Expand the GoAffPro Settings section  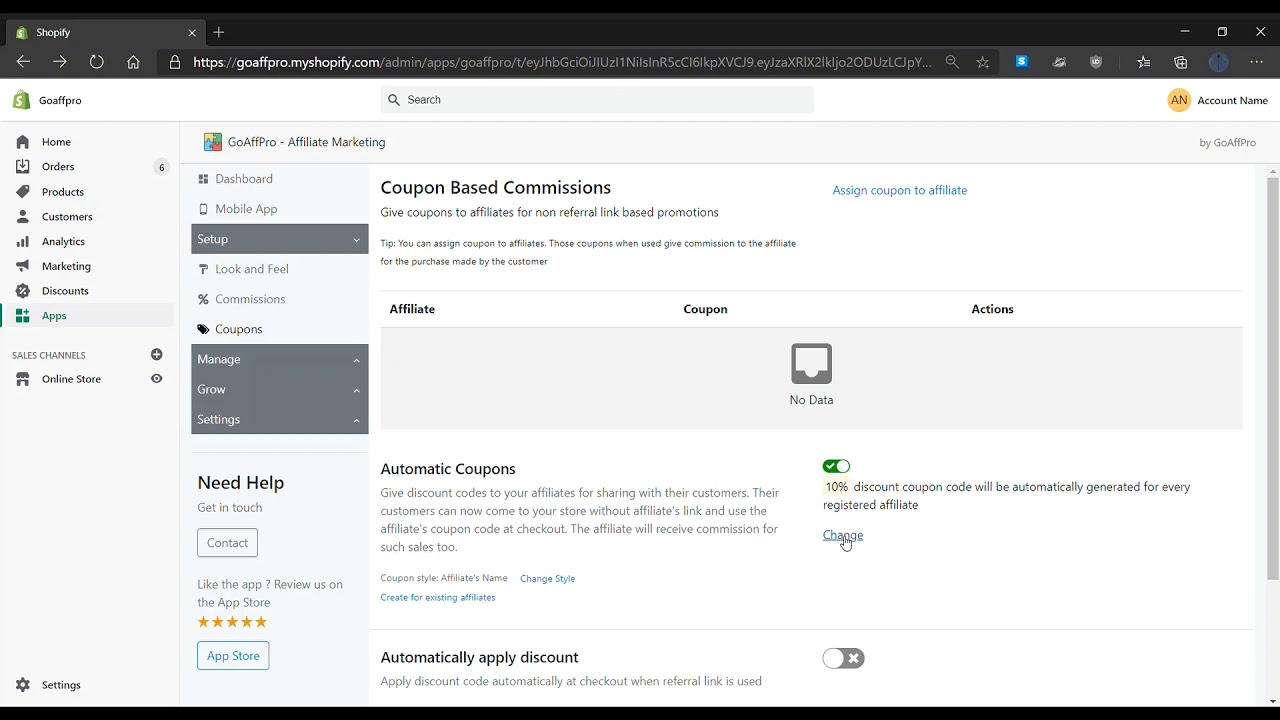click(x=280, y=419)
